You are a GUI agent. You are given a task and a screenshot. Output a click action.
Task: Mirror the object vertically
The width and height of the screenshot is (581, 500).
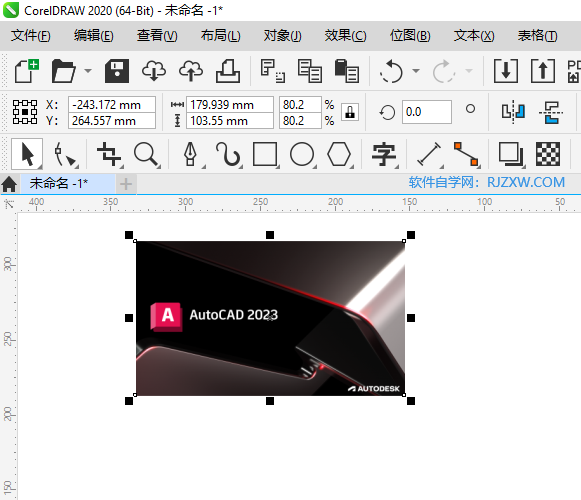[551, 112]
